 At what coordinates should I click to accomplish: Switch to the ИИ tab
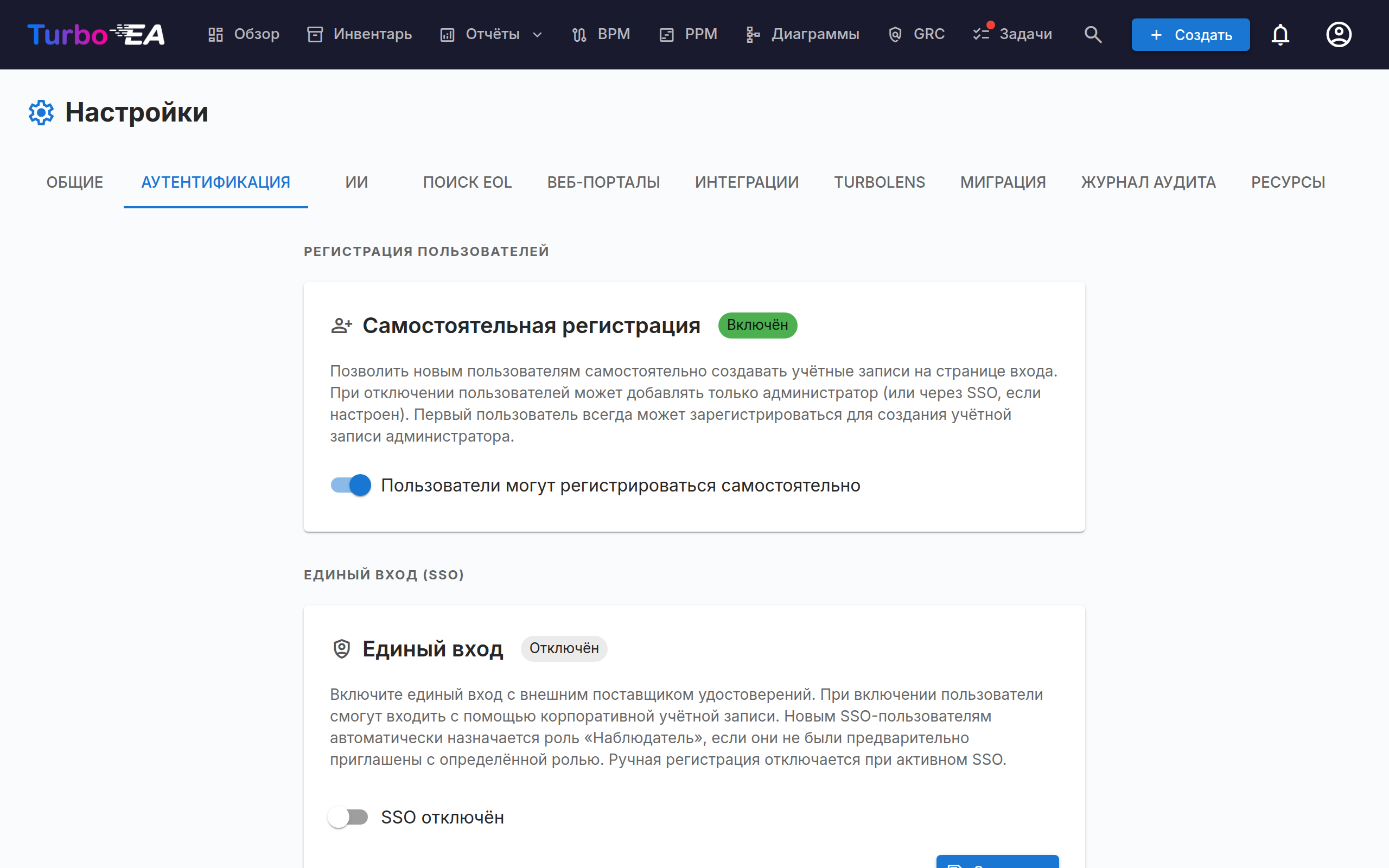coord(356,183)
